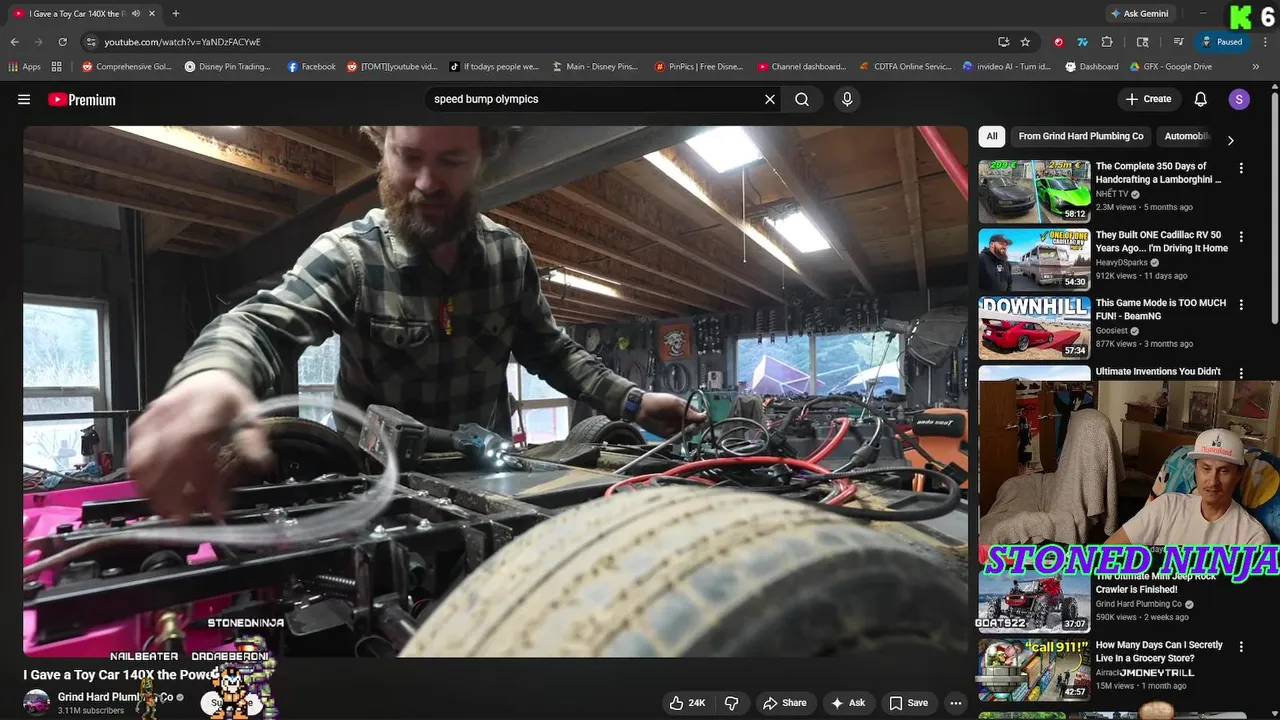Open DOWNHILL BeamNG video thumbnail
Screen dimensions: 1280x720
click(x=1034, y=327)
